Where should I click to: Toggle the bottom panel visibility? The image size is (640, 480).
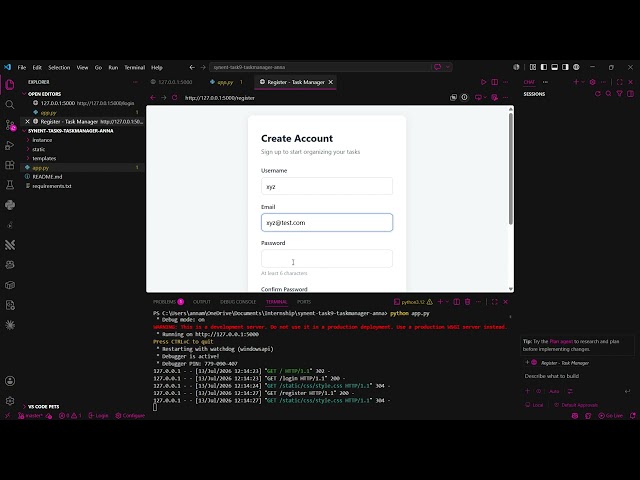click(x=554, y=67)
